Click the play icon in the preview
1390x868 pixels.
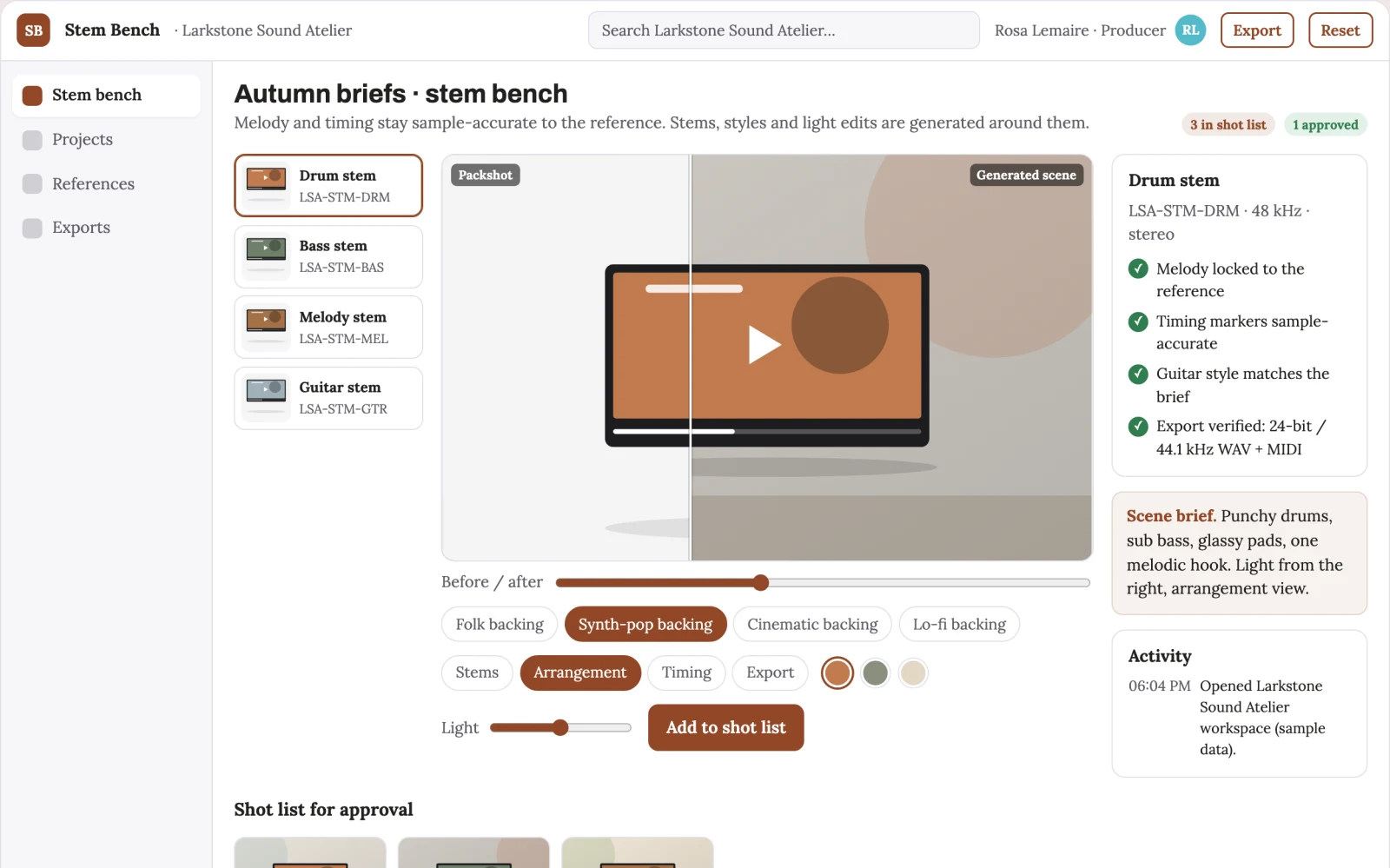point(764,345)
